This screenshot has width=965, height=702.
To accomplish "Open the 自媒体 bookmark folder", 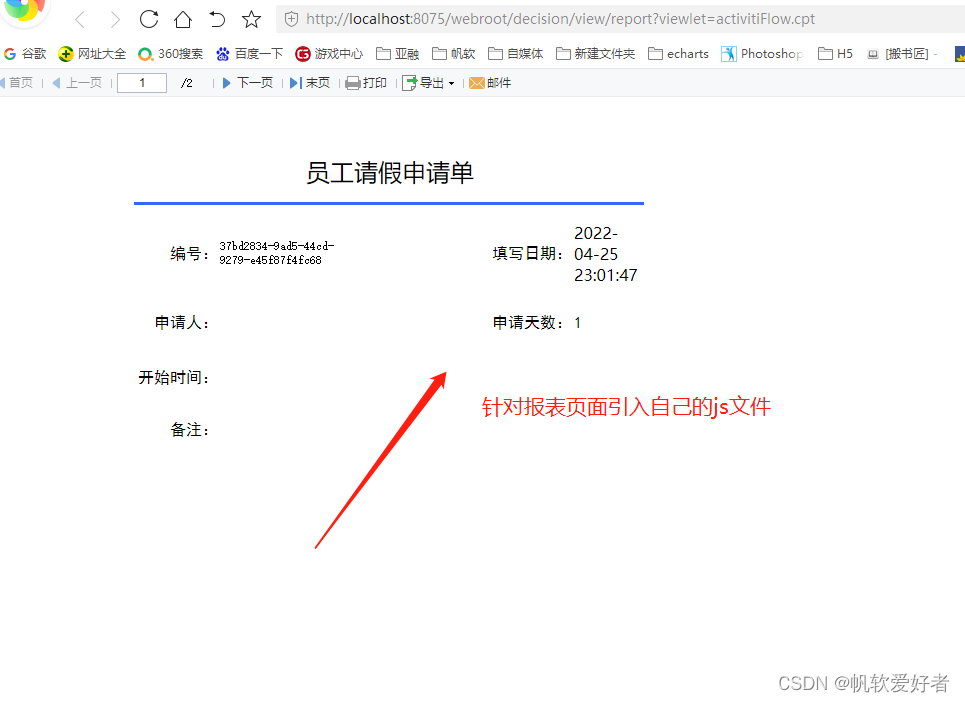I will (516, 54).
